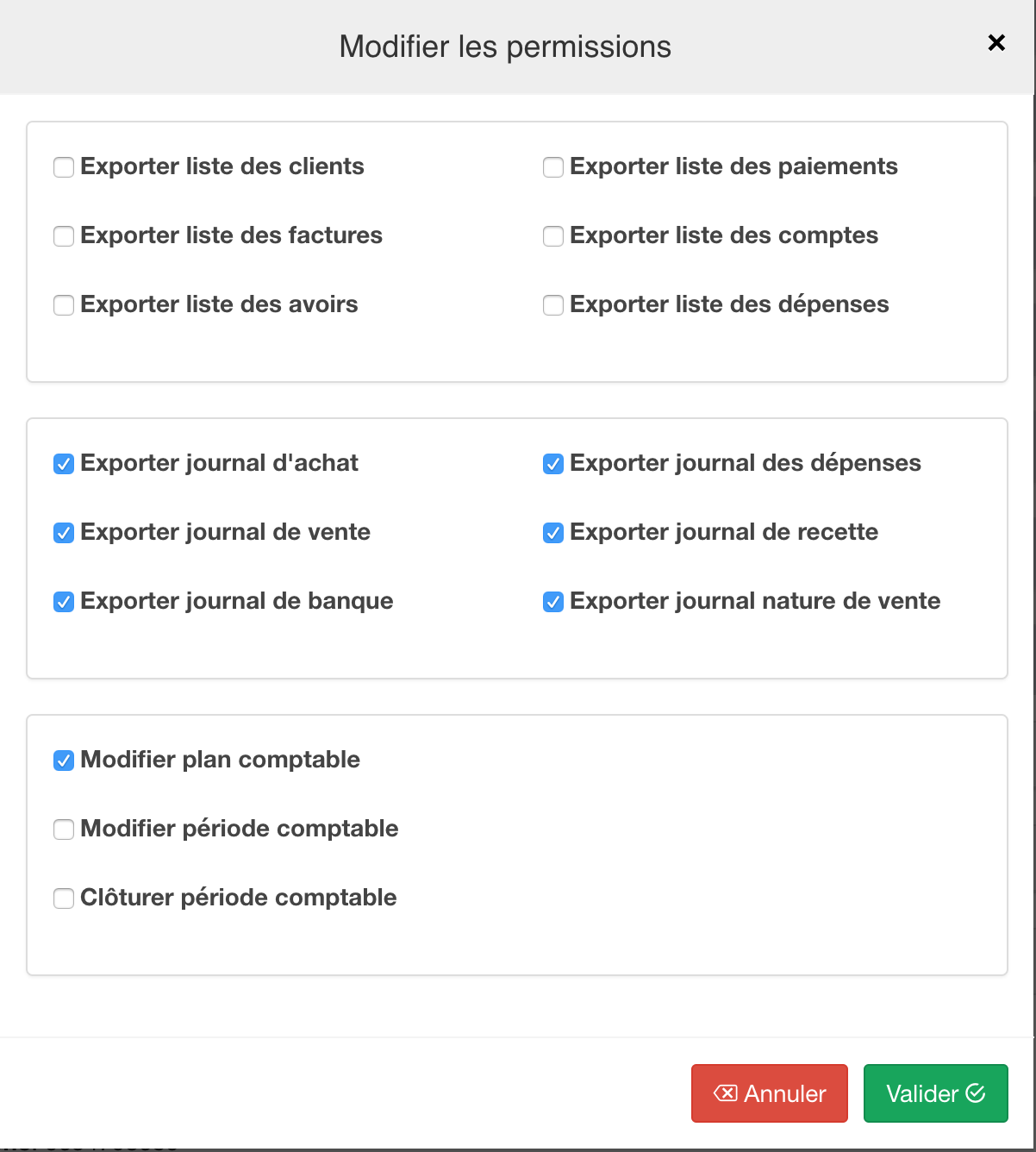
Task: Uncheck Exporter journal des dépenses
Action: point(553,464)
